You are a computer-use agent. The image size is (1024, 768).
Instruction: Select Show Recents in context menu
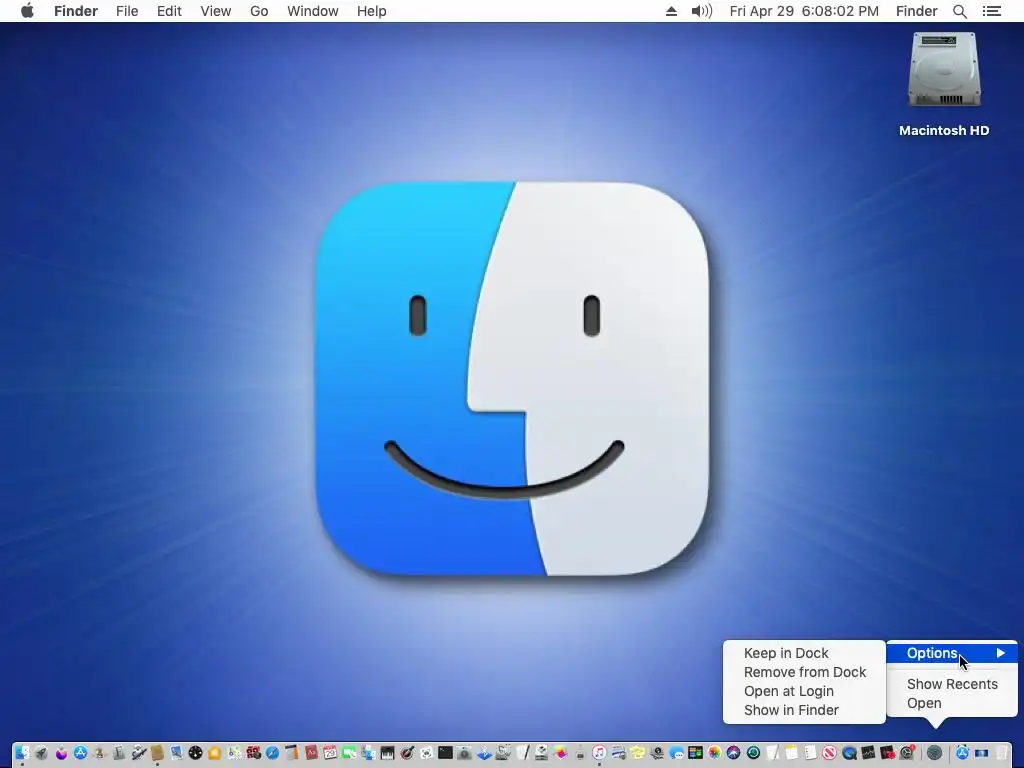pos(952,684)
